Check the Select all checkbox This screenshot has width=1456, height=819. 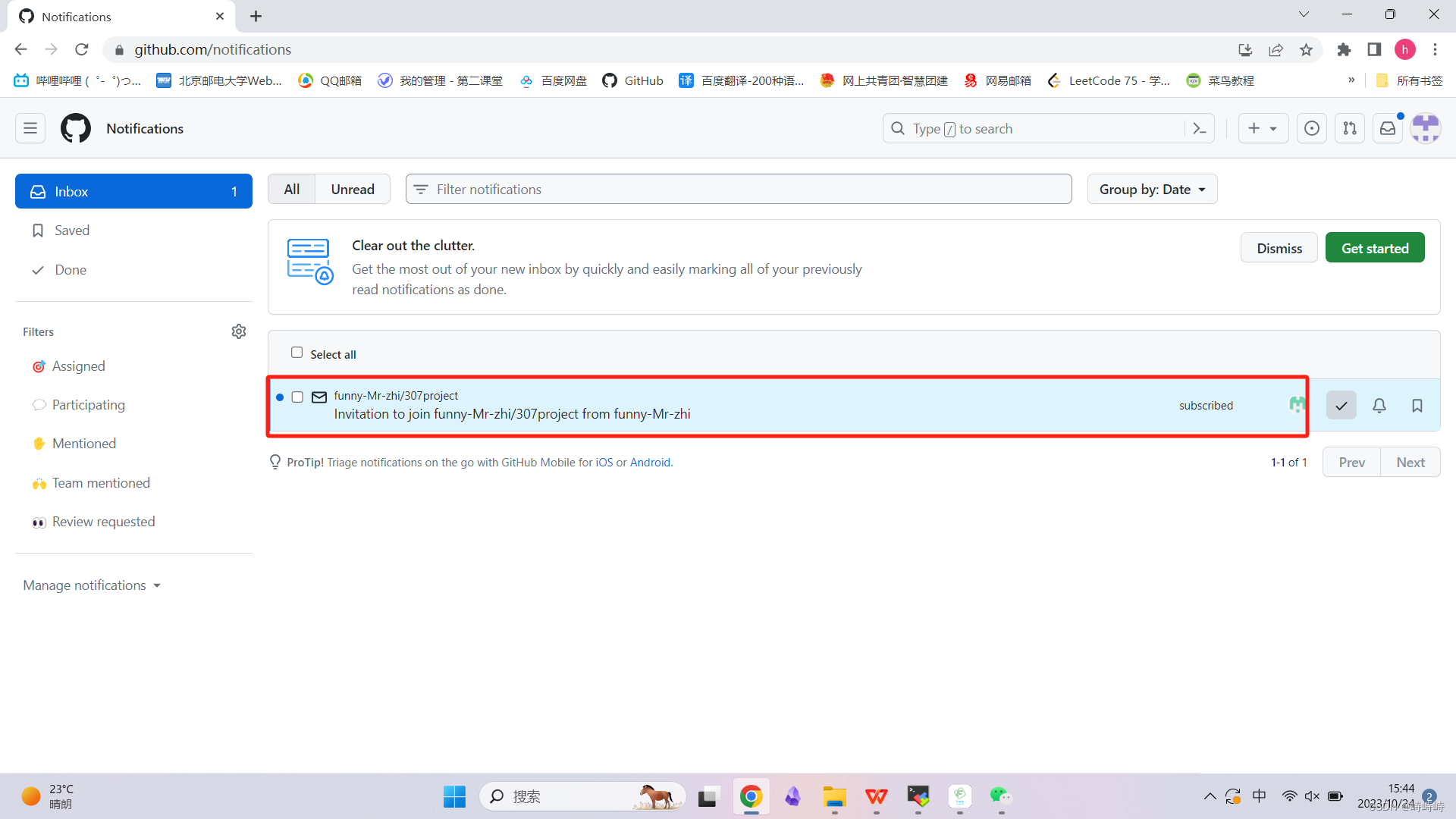tap(297, 353)
